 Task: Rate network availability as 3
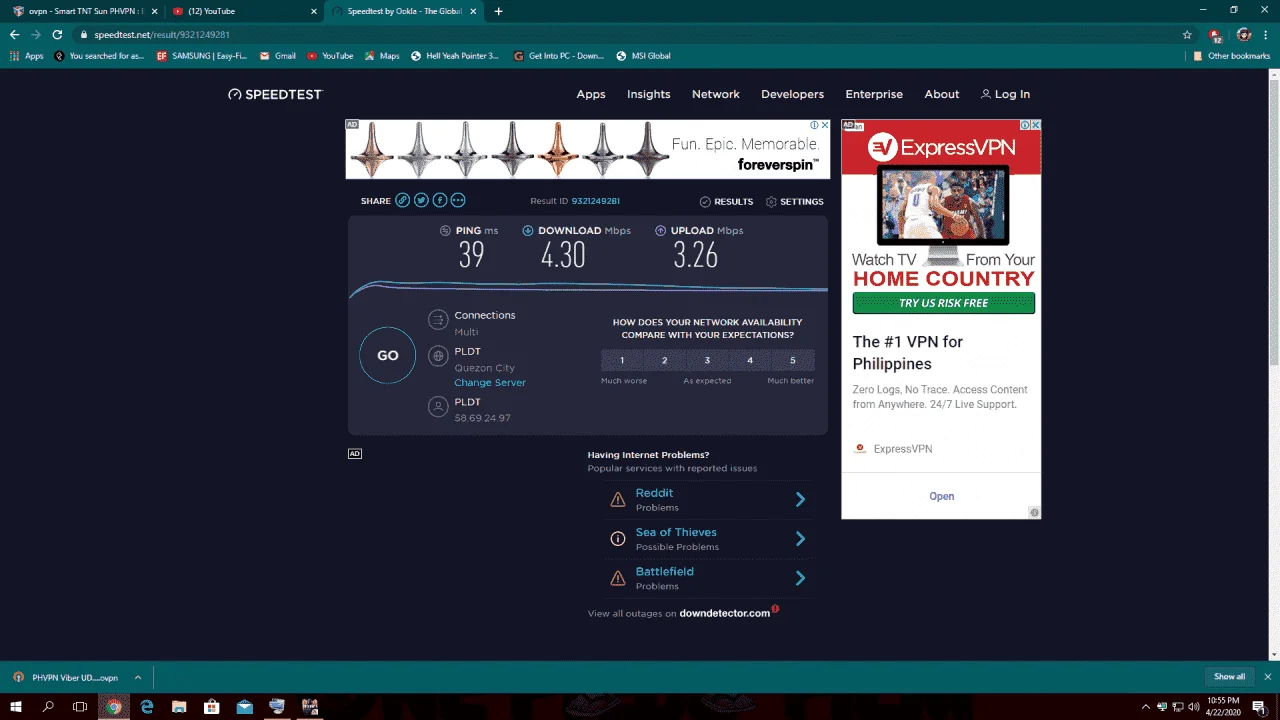707,360
